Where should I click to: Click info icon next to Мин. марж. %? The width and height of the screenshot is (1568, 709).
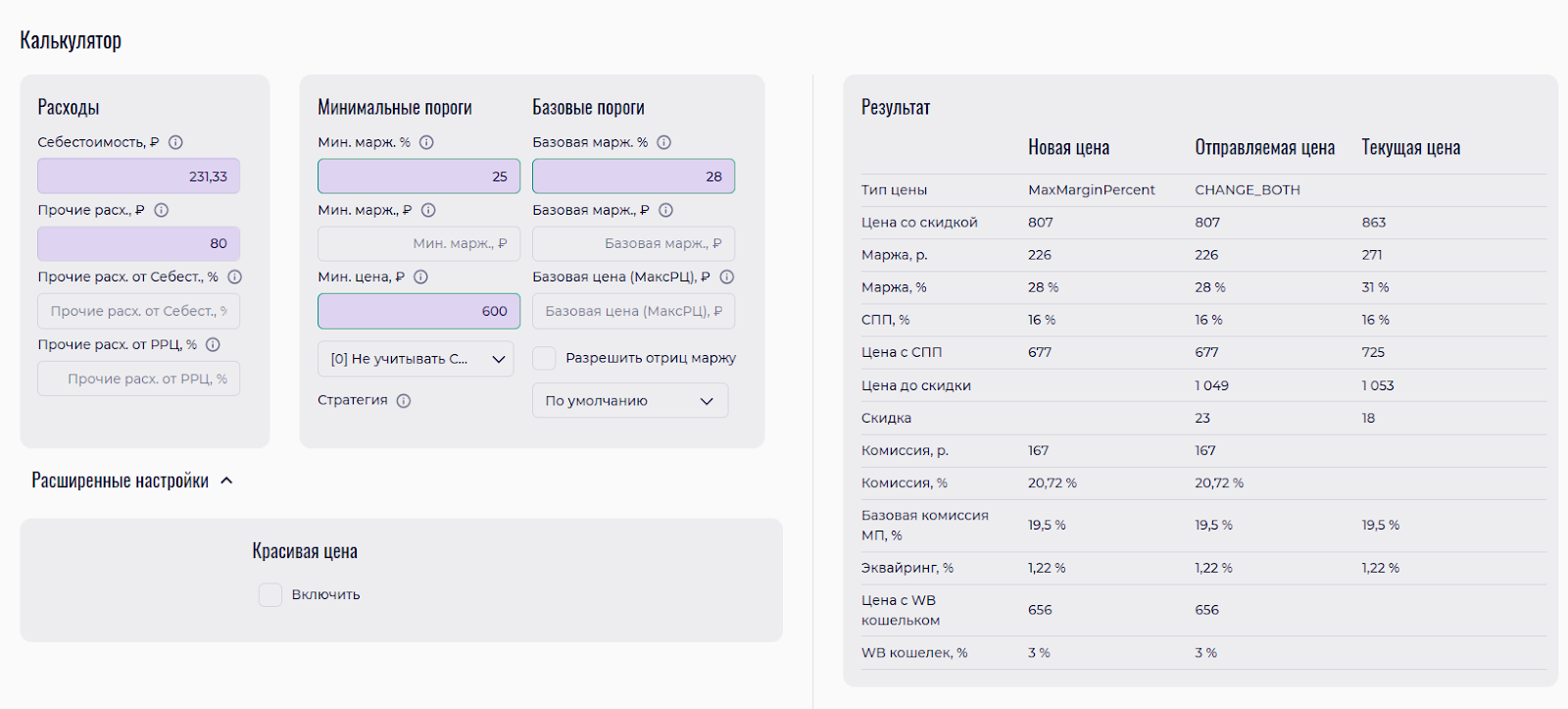427,142
